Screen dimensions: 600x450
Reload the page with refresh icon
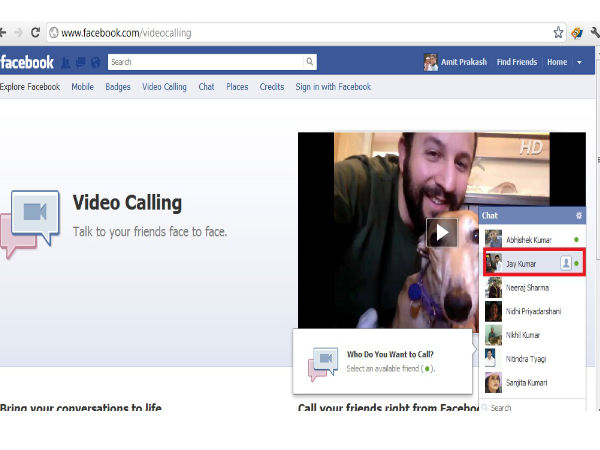coord(35,33)
